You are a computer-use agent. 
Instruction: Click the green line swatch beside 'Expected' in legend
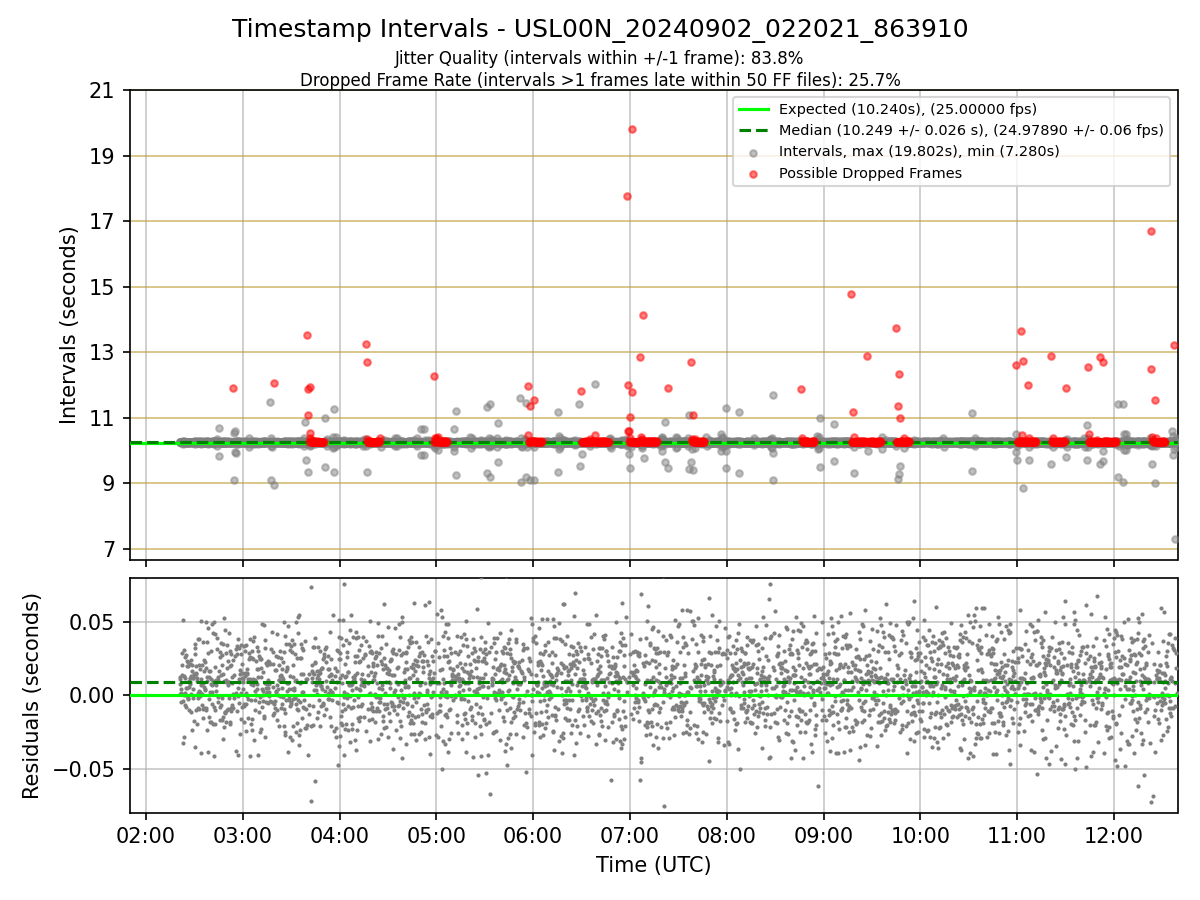pyautogui.click(x=754, y=110)
